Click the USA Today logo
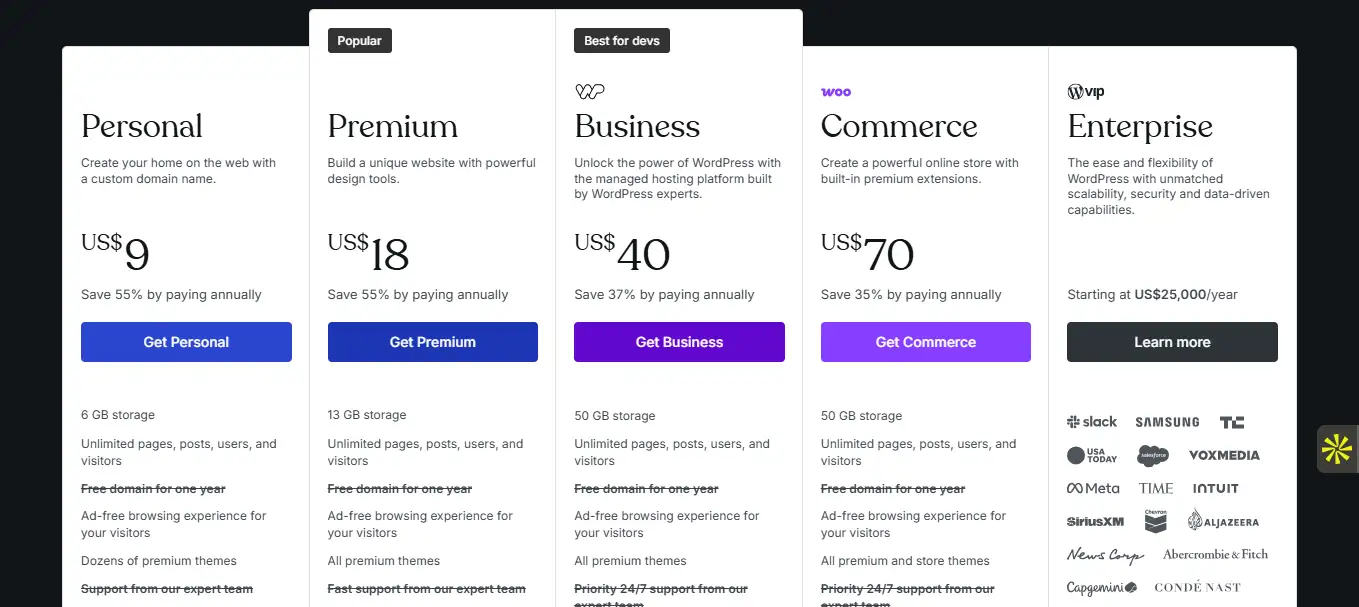 tap(1092, 455)
